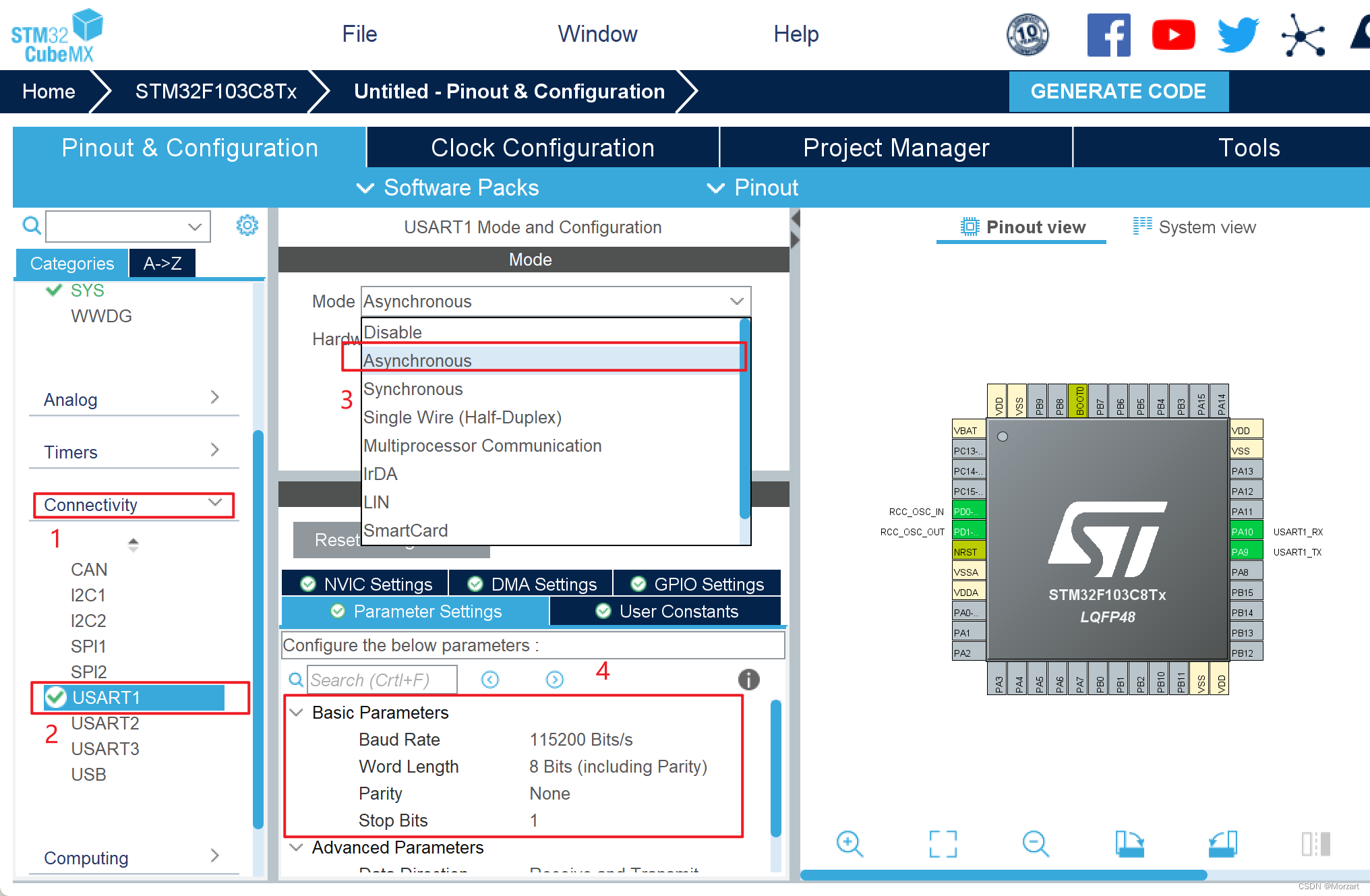Screen dimensions: 1370x896
Task: Toggle the split pinout layout icon
Action: click(x=1315, y=844)
